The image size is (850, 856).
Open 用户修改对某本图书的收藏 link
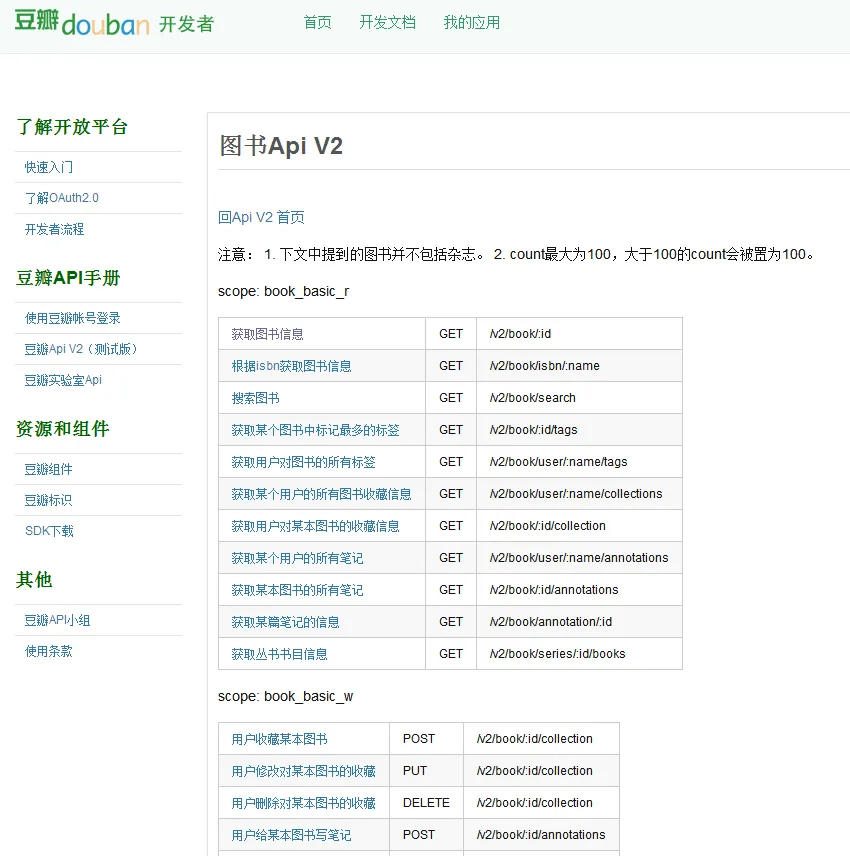coord(304,771)
